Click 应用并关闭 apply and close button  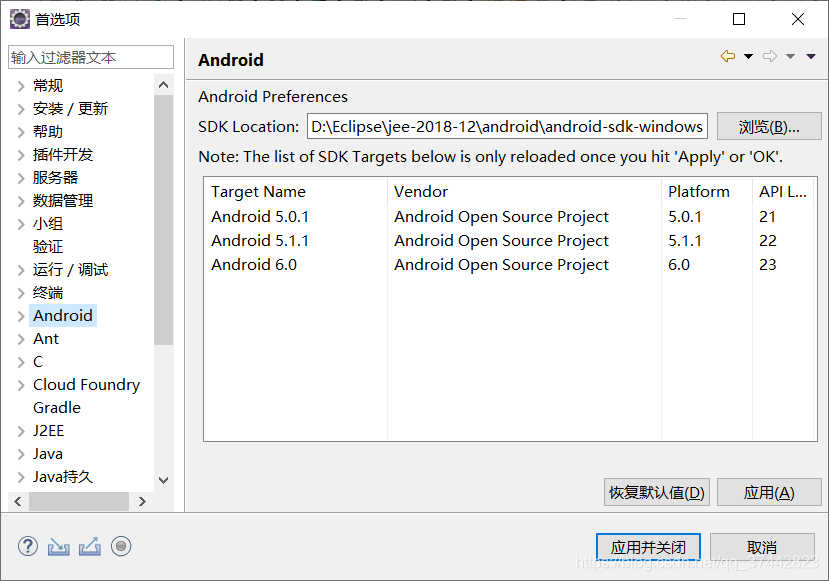click(x=648, y=547)
